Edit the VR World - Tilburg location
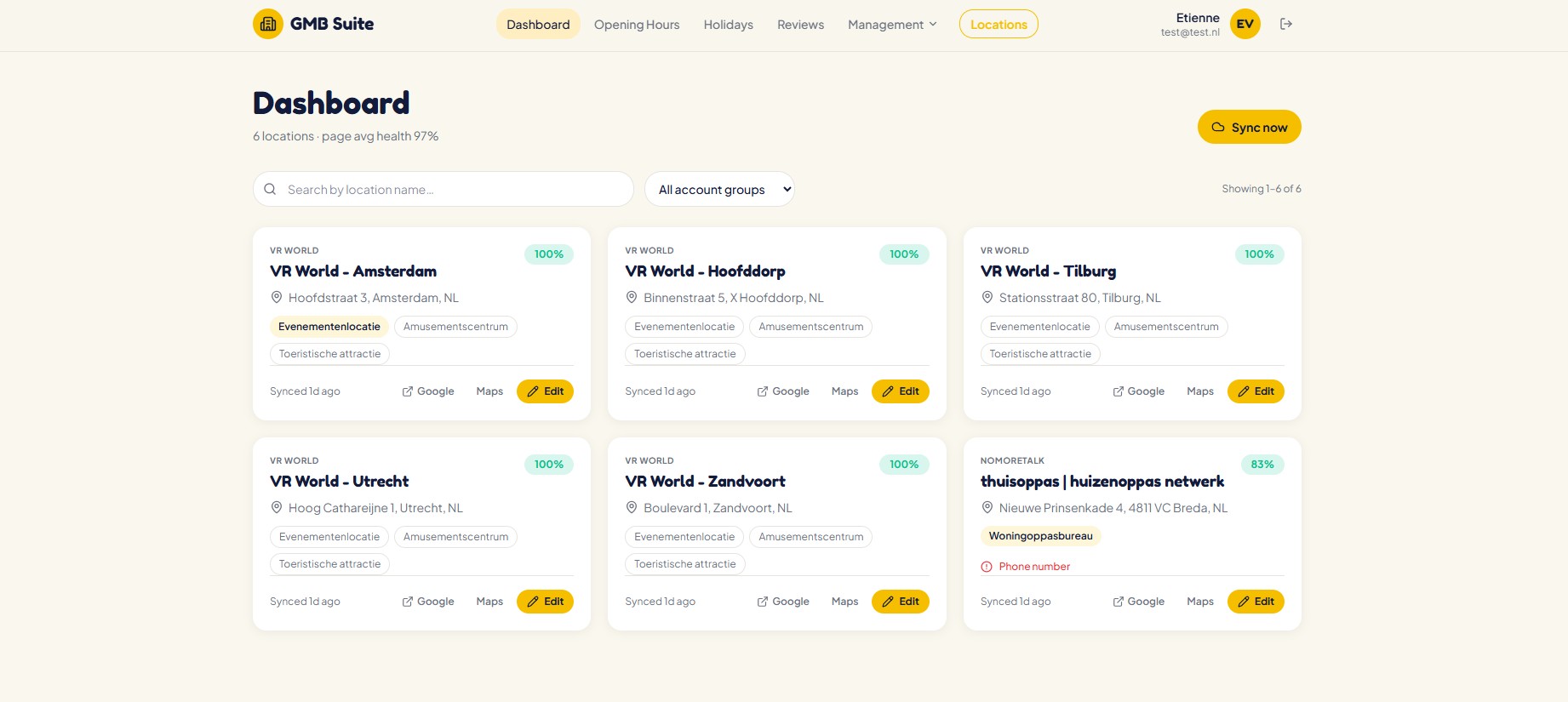This screenshot has height=702, width=1568. [1256, 391]
